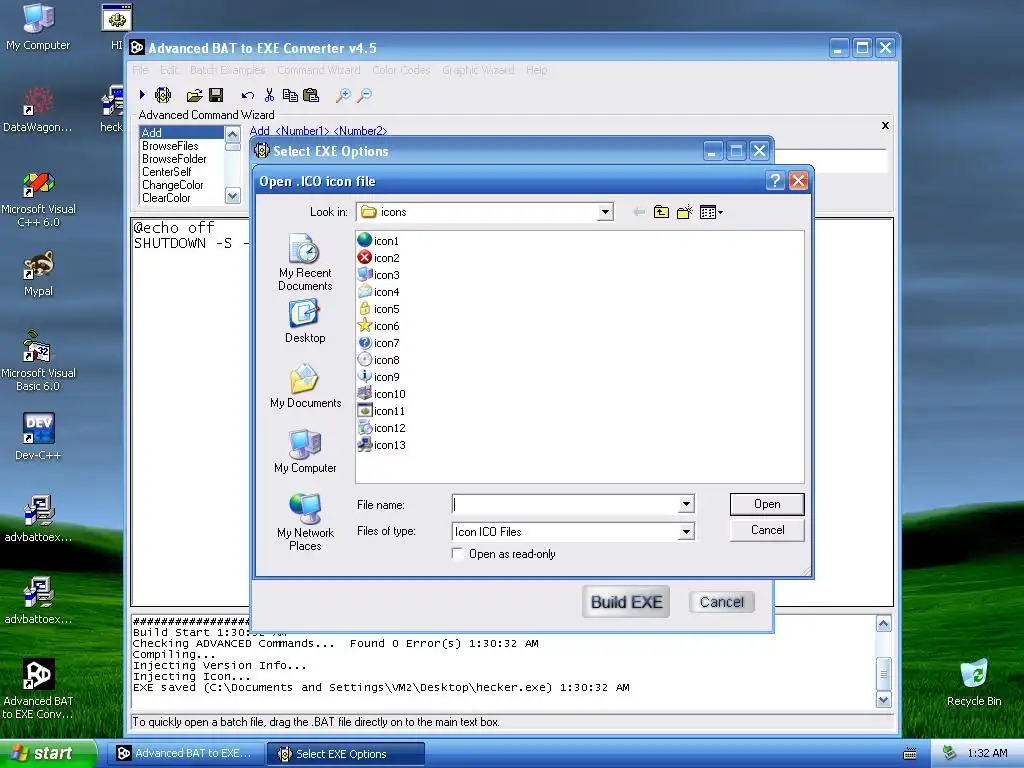Open My Network Places in places bar
Viewport: 1024px width, 768px height.
tap(305, 522)
